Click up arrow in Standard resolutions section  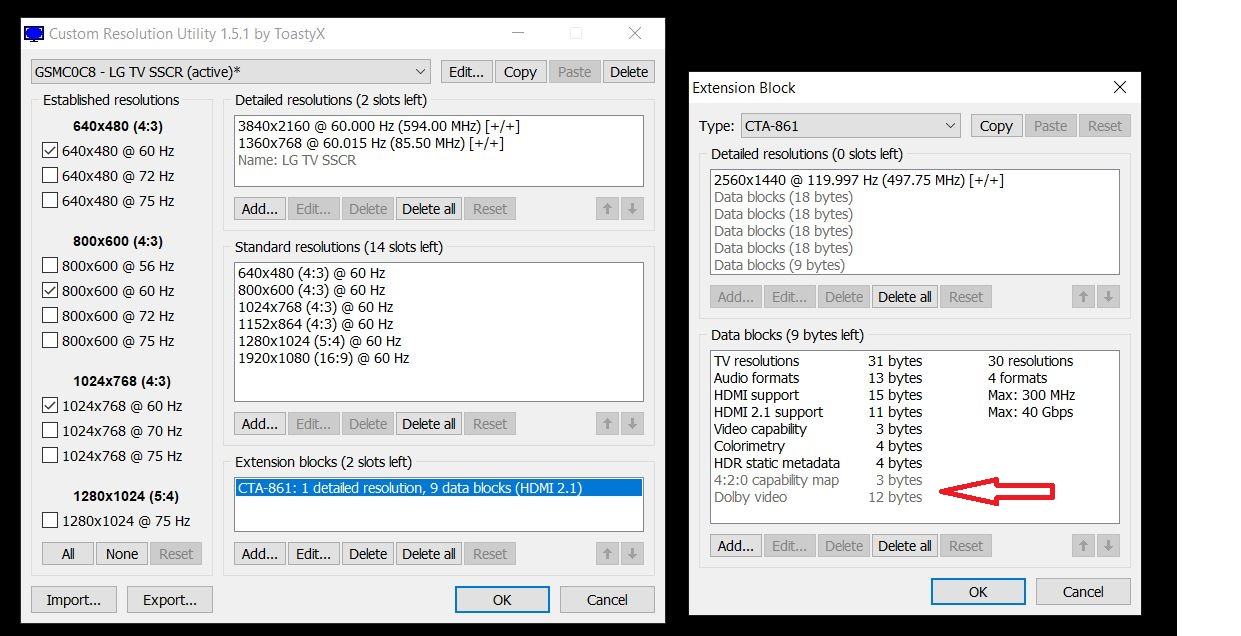[x=607, y=424]
